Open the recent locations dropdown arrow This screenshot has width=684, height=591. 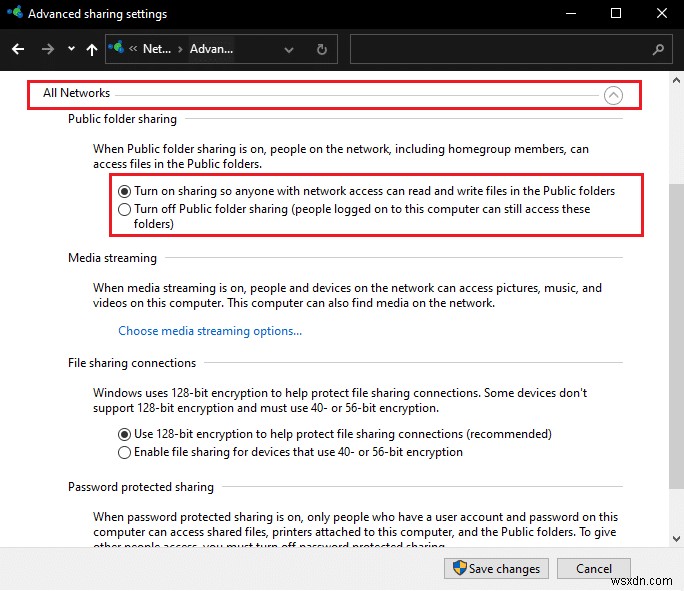pyautogui.click(x=71, y=49)
